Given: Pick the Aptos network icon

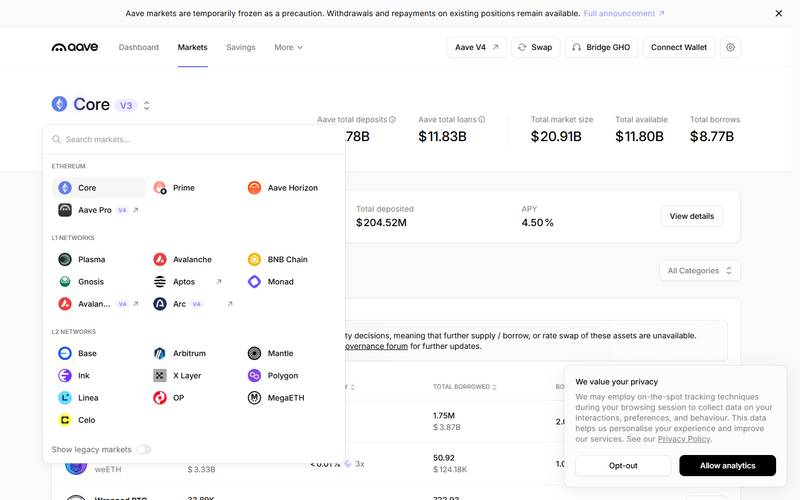Looking at the screenshot, I should [160, 282].
